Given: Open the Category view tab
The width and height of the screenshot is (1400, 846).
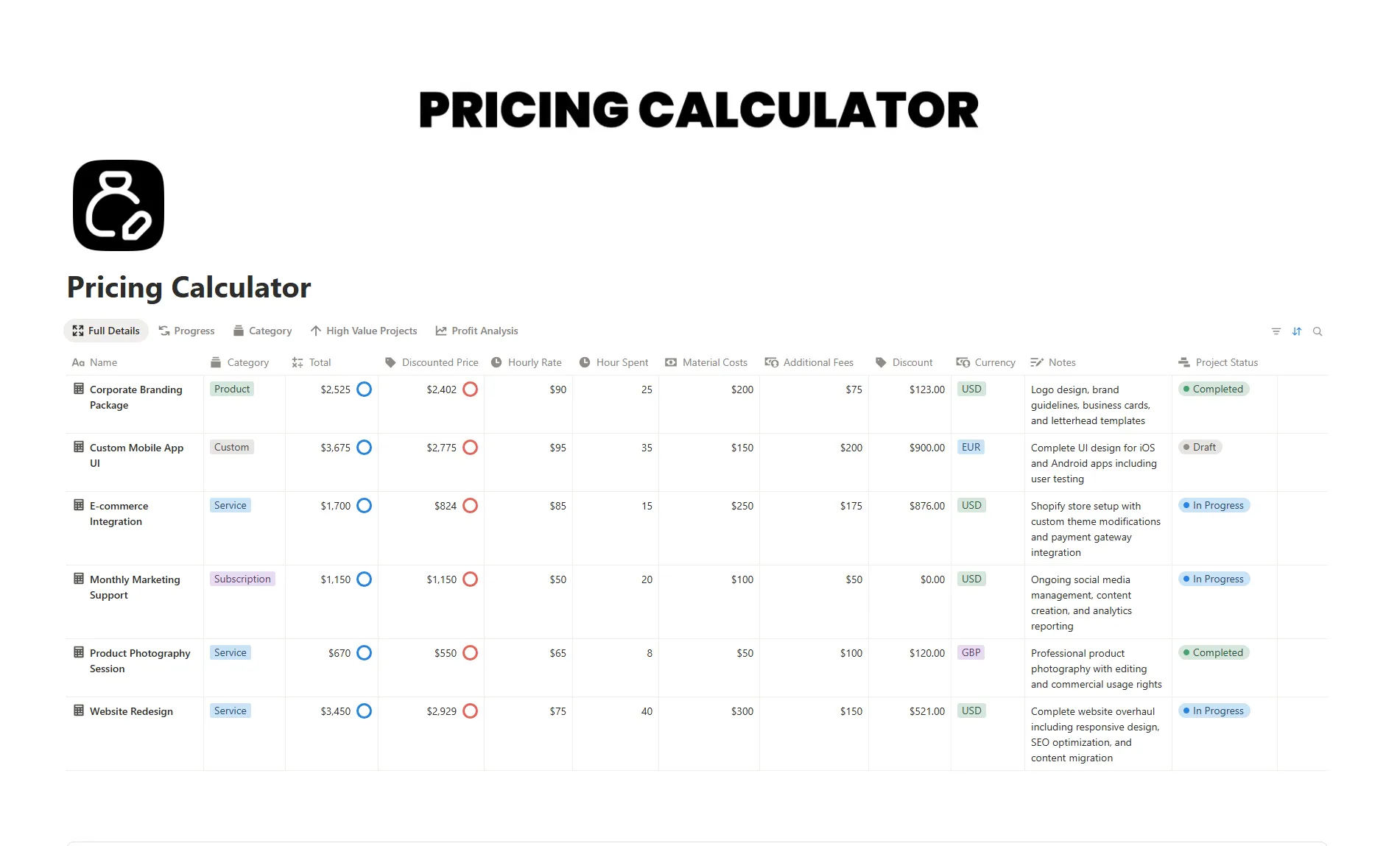Looking at the screenshot, I should click(262, 331).
